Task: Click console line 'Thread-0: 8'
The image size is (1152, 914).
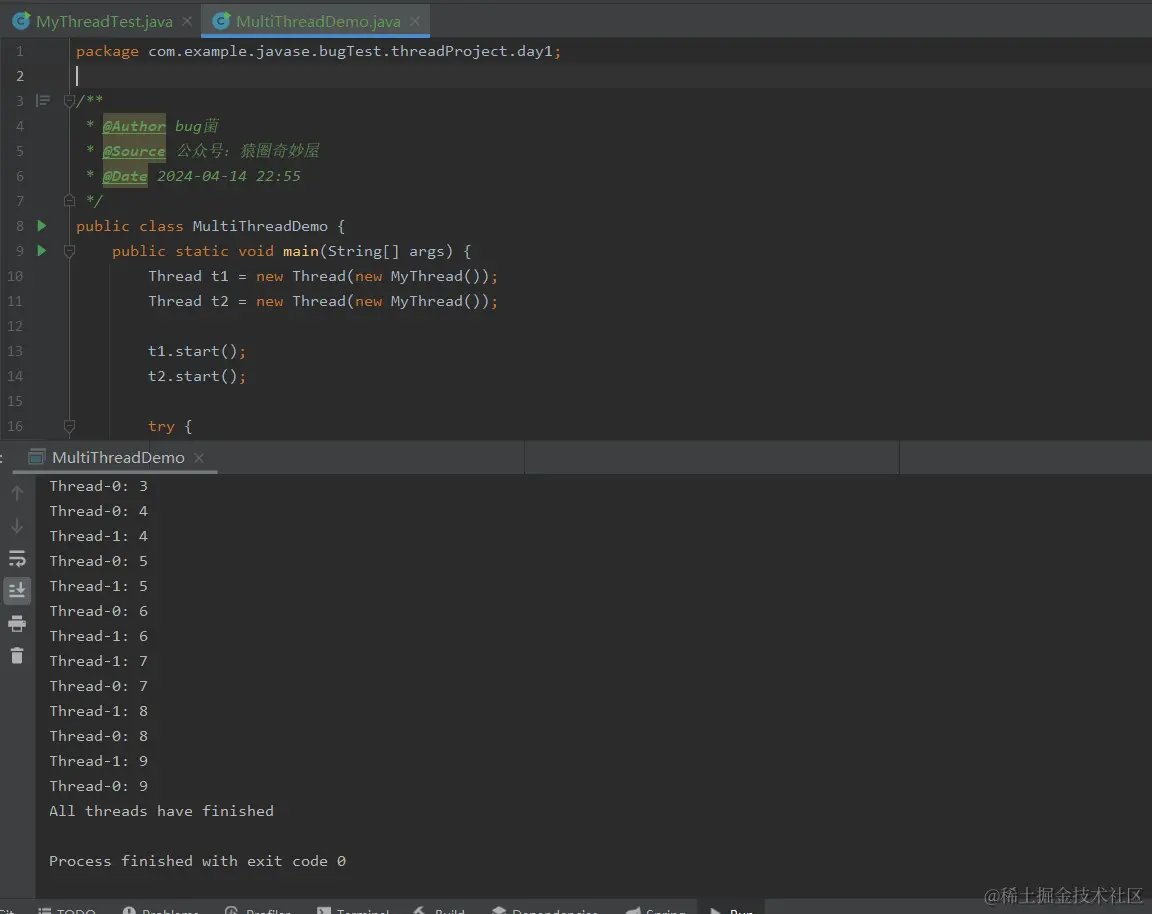Action: click(x=98, y=735)
